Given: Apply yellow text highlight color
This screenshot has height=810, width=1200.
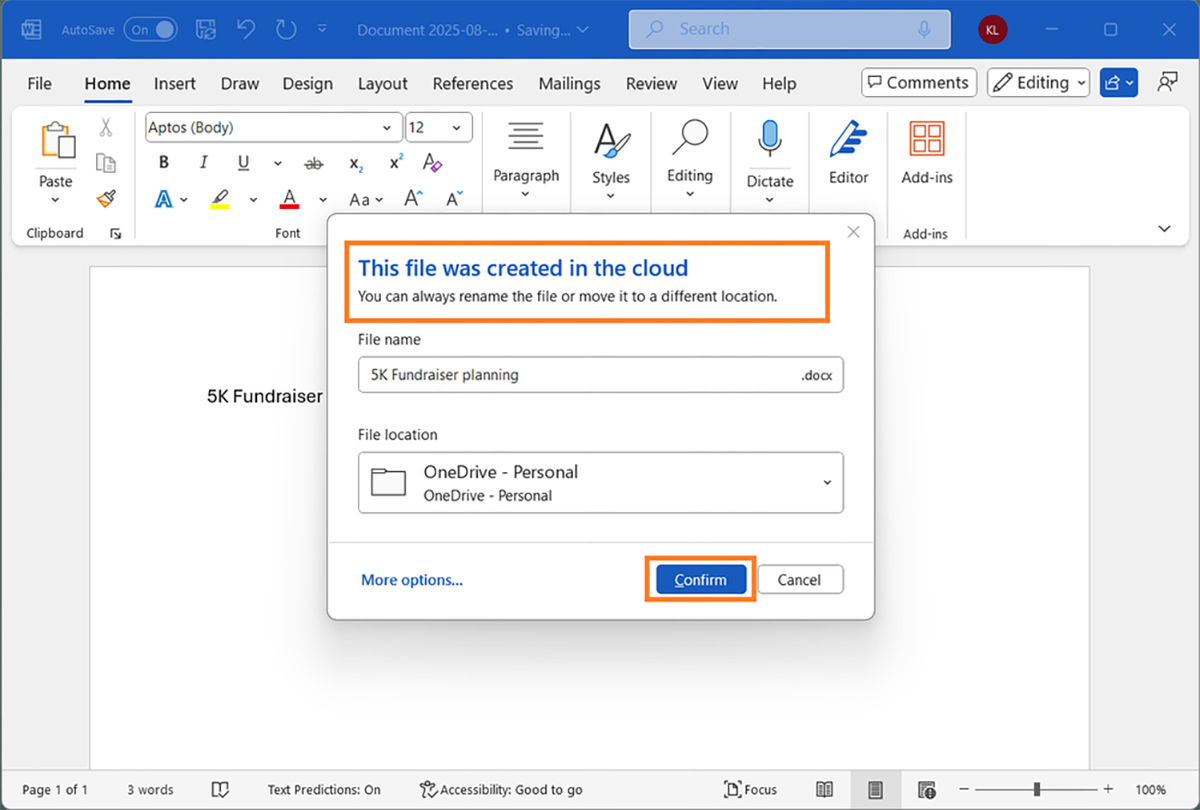Looking at the screenshot, I should (x=220, y=199).
